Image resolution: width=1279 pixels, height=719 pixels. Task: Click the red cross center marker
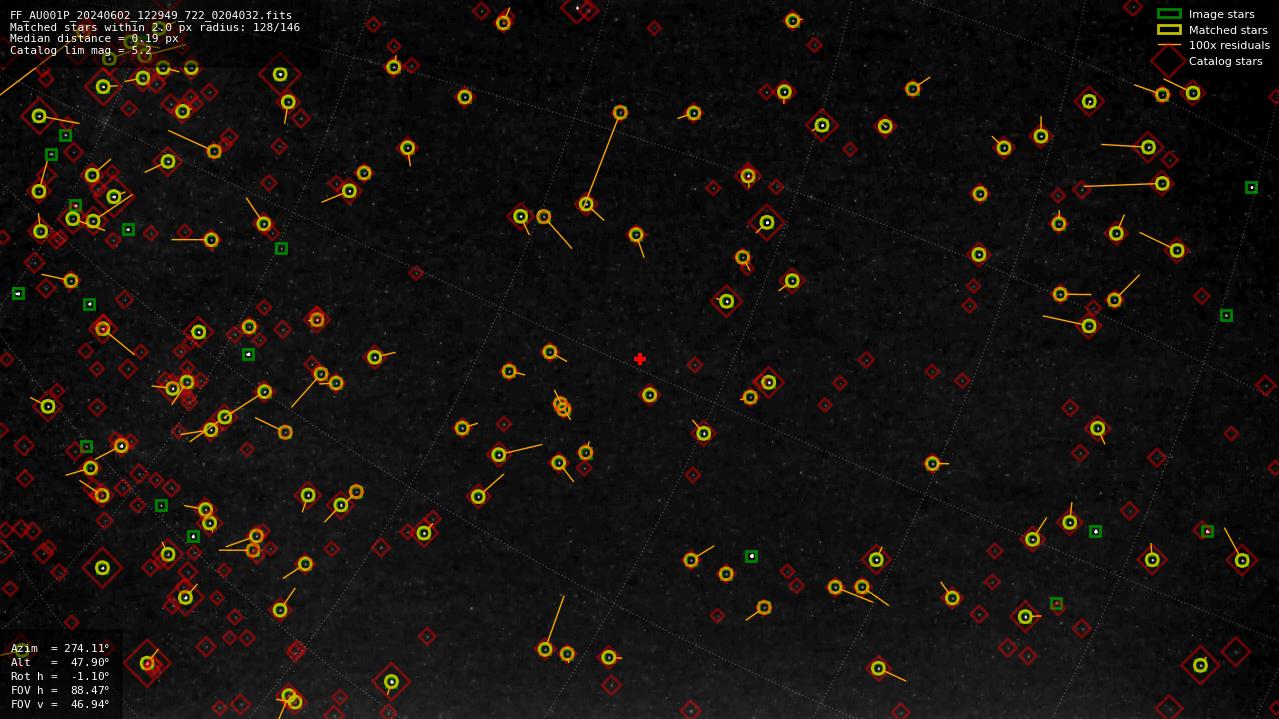click(640, 359)
